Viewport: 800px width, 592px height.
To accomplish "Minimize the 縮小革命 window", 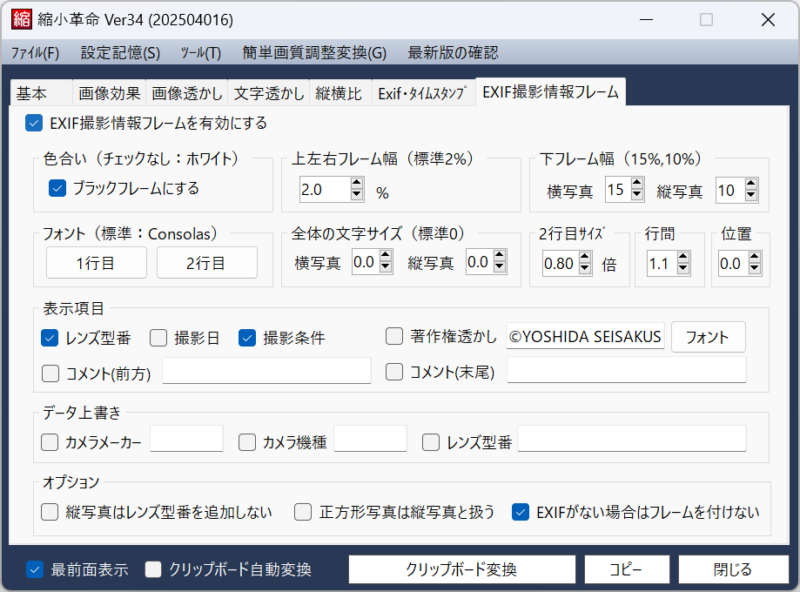I will tap(646, 19).
